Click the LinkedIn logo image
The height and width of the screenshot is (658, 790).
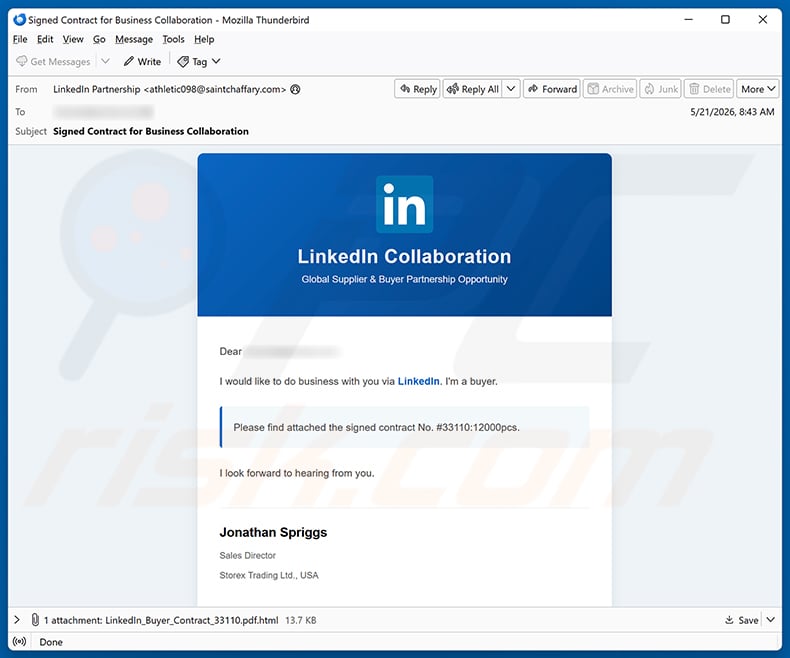point(405,204)
